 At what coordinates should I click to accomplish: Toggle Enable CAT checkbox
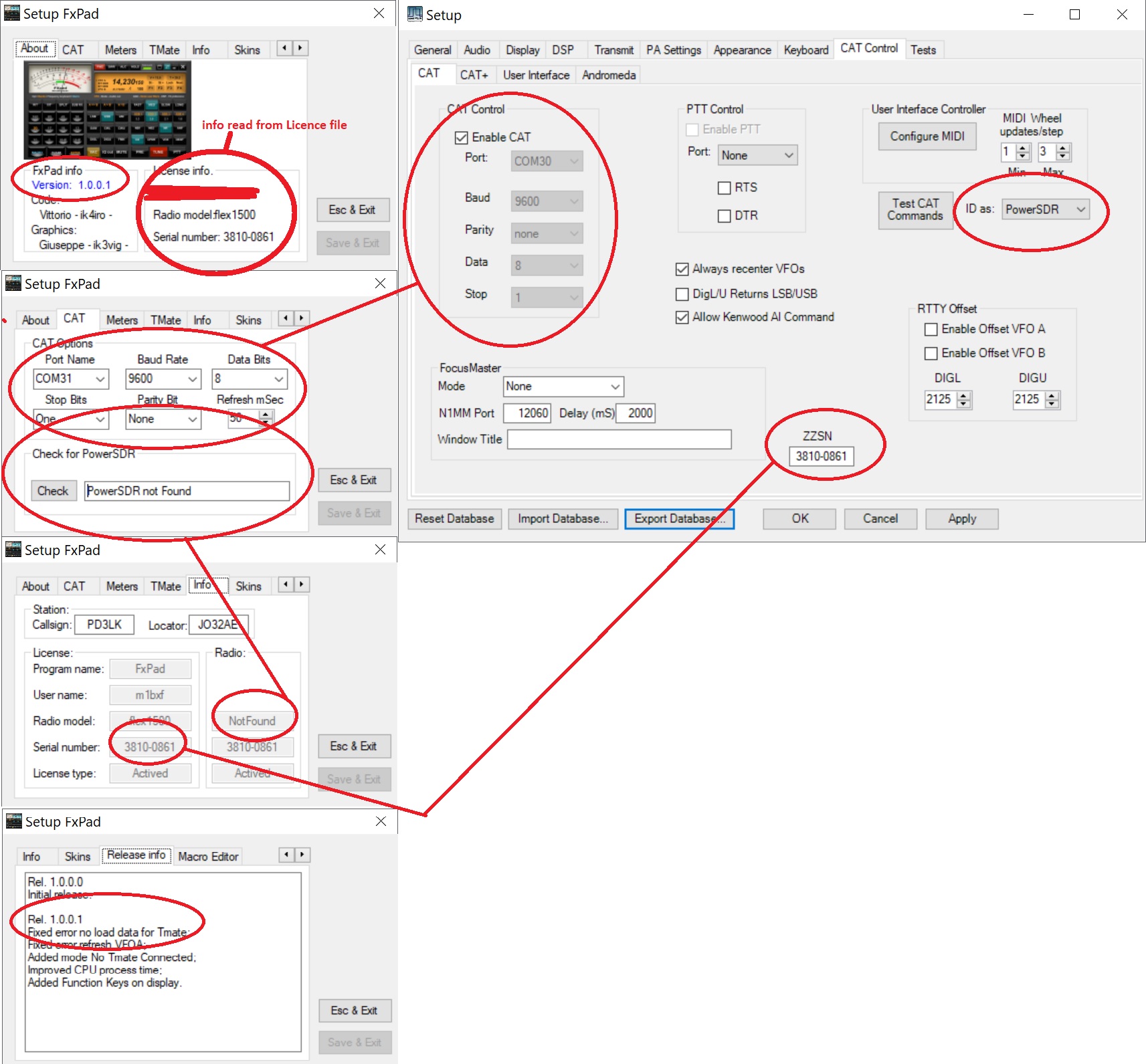(x=461, y=138)
